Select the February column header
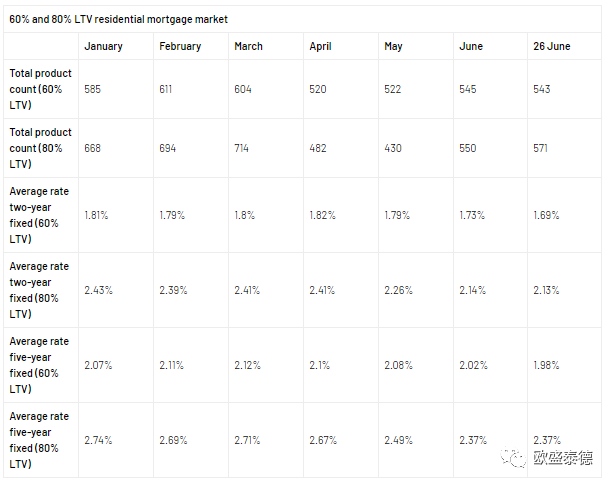 180,46
